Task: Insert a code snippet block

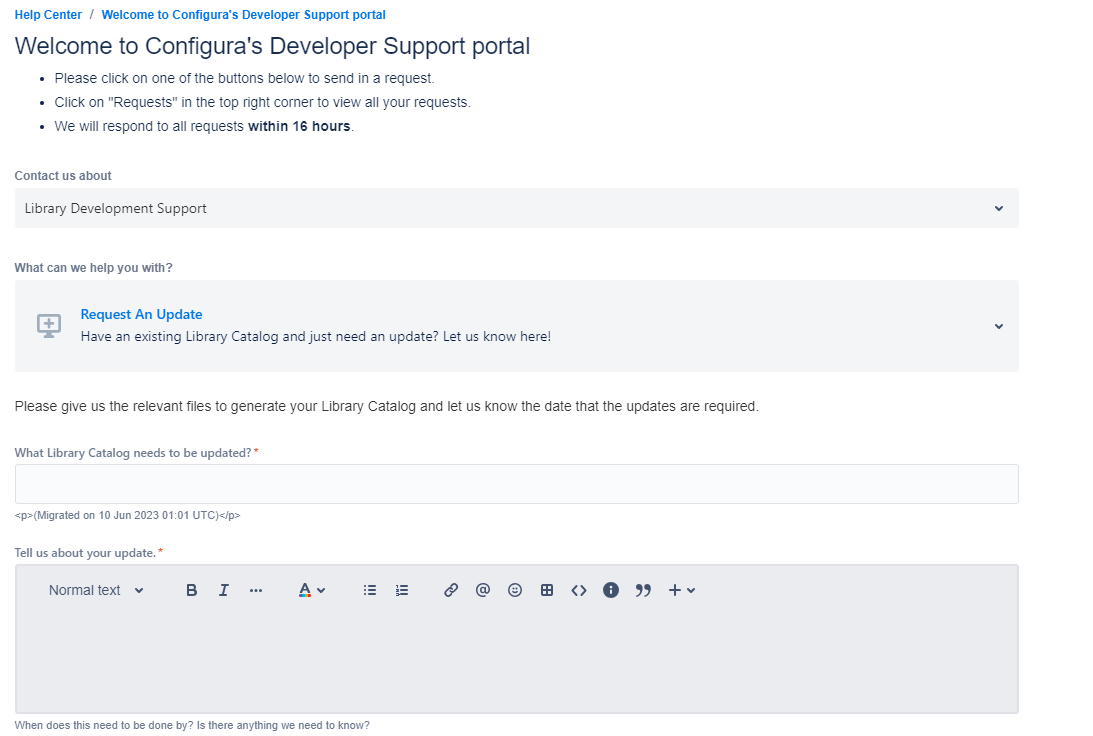Action: tap(579, 590)
